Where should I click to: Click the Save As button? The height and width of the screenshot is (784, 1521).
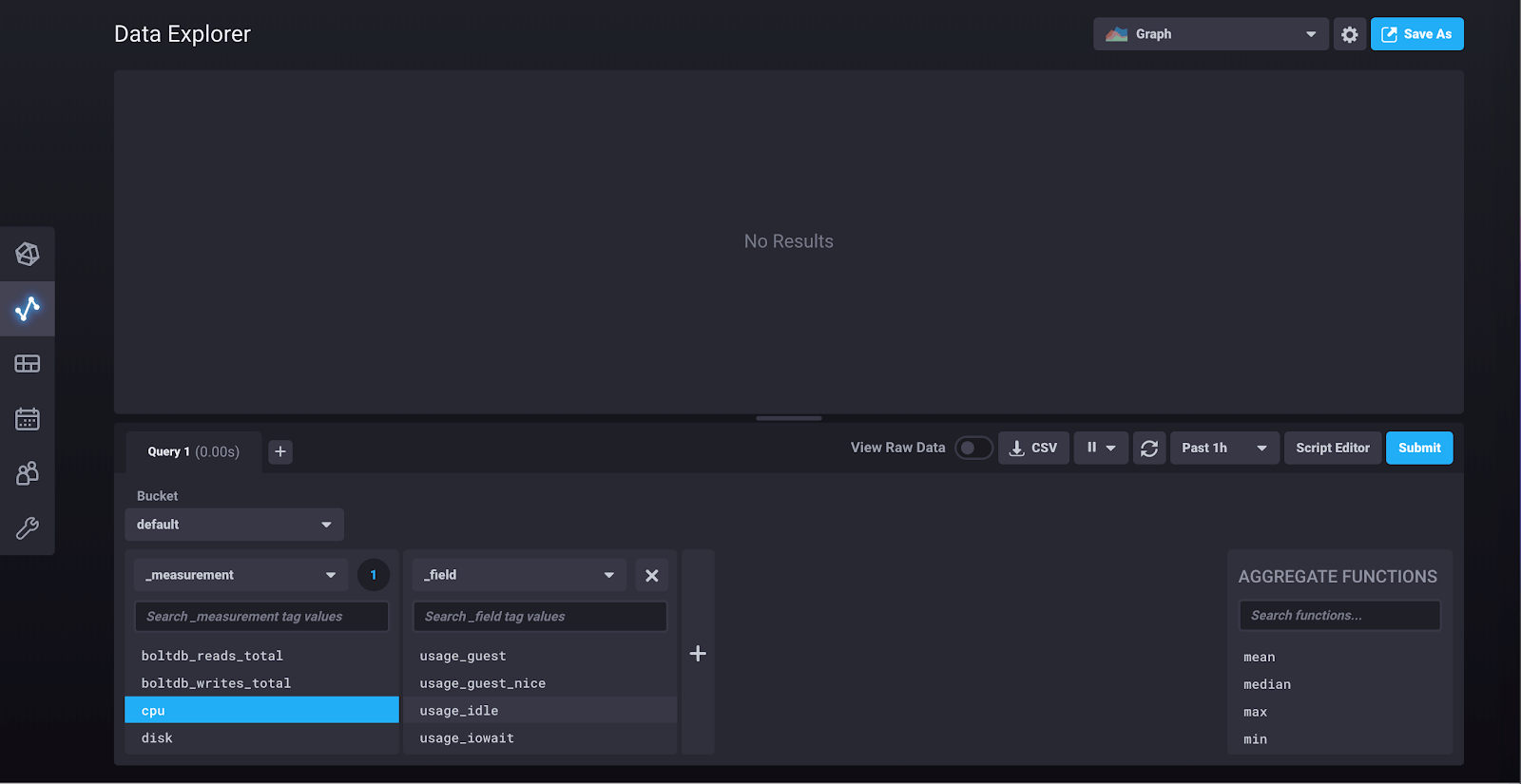[1417, 34]
